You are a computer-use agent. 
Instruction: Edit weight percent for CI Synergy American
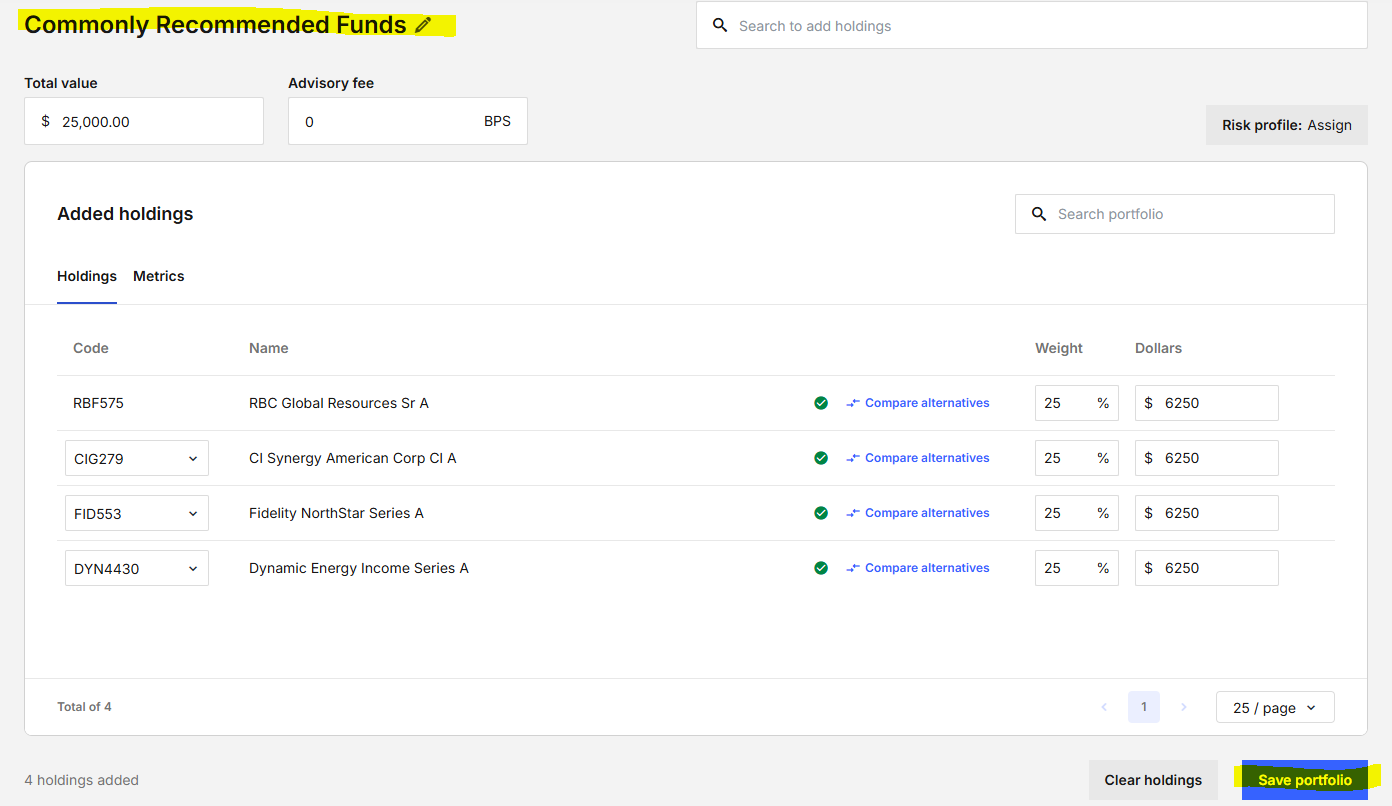(x=1077, y=458)
